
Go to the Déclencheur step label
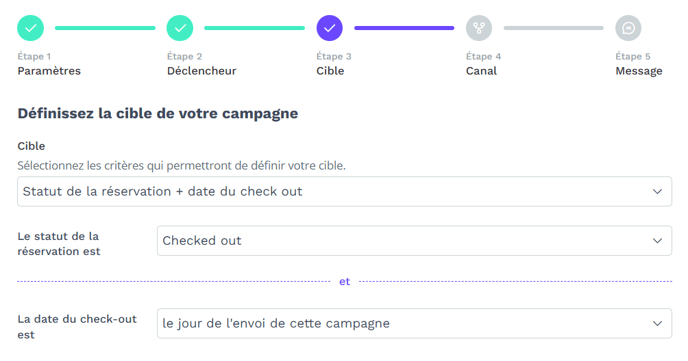(x=201, y=71)
